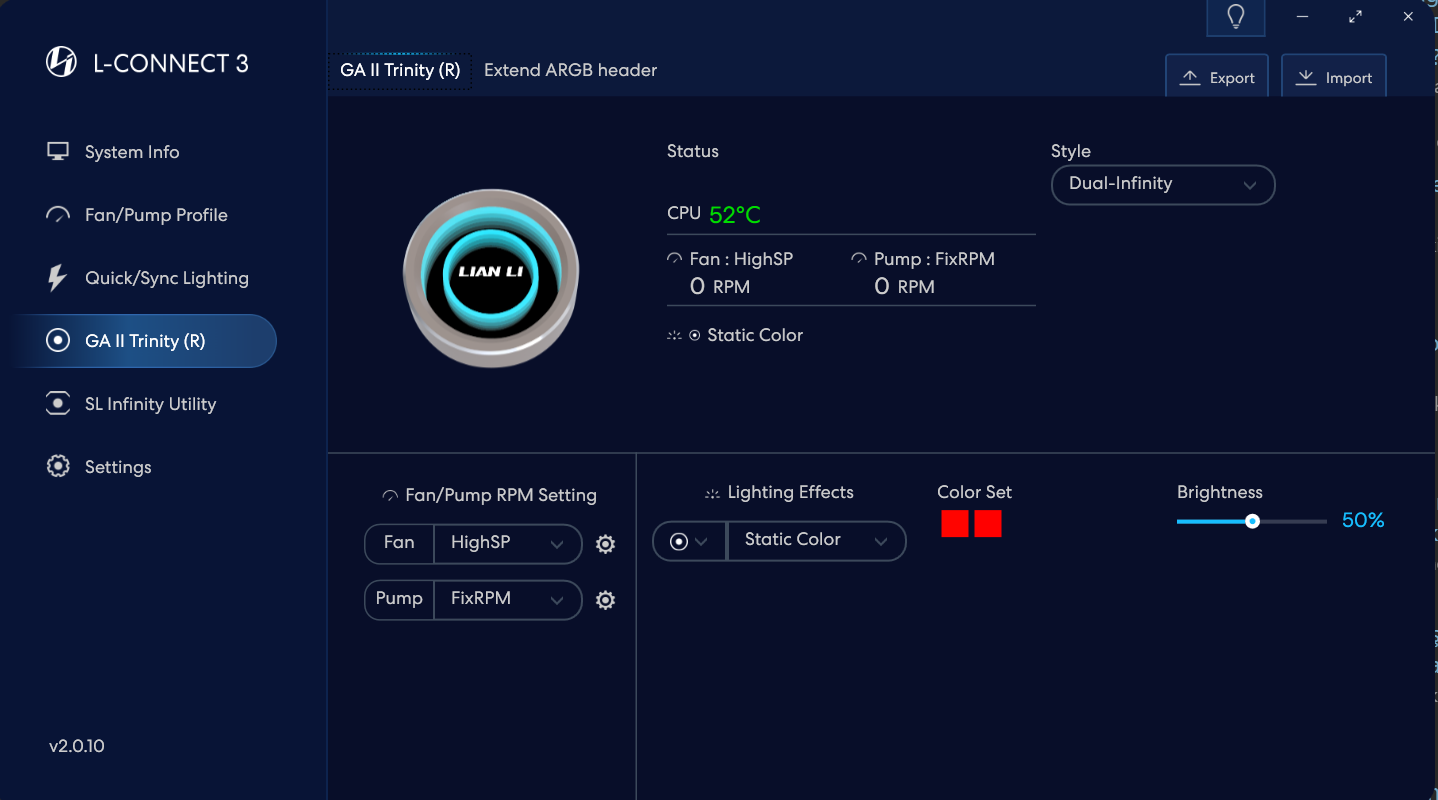
Task: Click the version label v2.0.10
Action: [x=77, y=746]
